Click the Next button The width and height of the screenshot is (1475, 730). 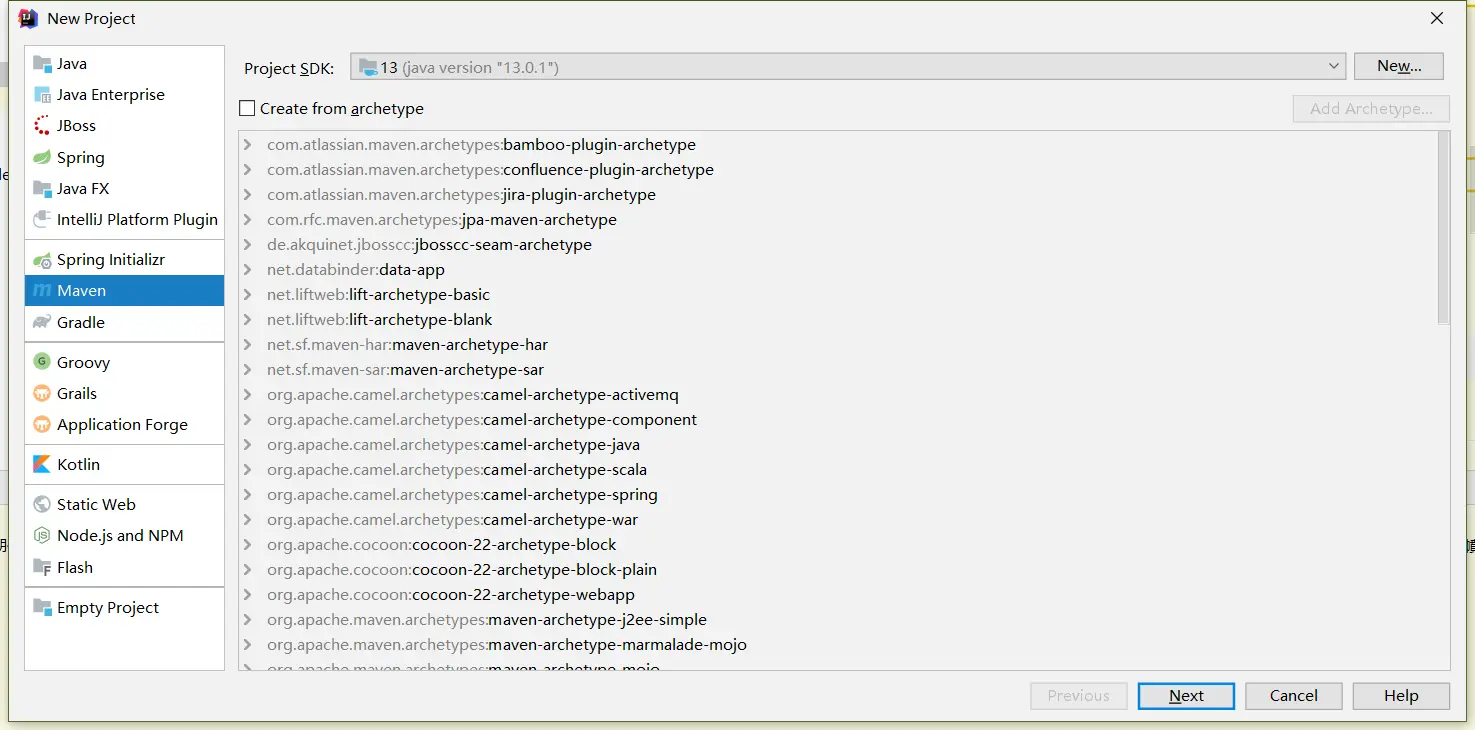point(1186,696)
